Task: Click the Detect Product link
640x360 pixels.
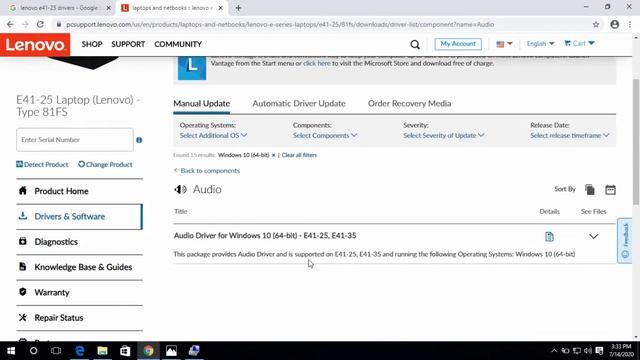Action: 42,164
